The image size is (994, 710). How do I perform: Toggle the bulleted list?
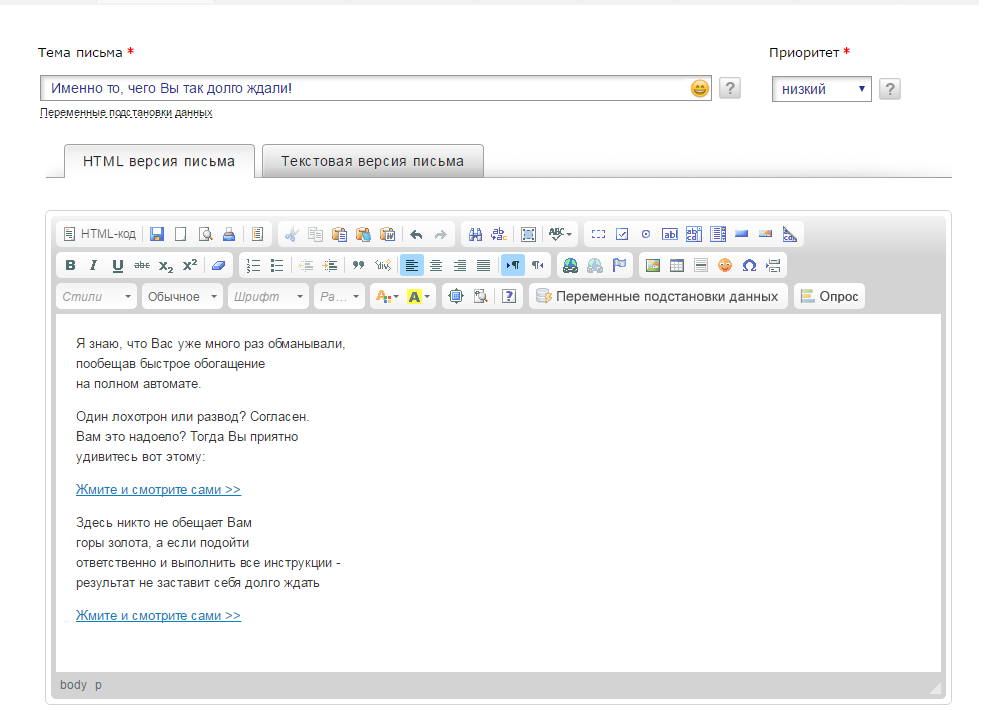277,266
